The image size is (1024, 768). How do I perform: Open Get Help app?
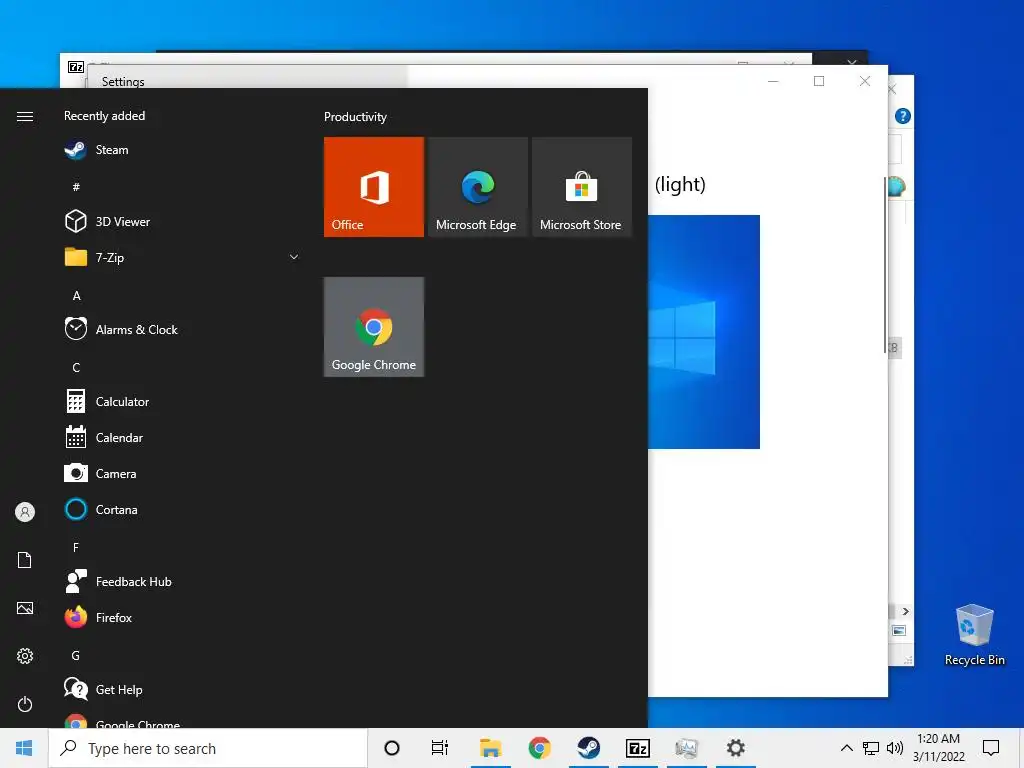tap(183, 690)
